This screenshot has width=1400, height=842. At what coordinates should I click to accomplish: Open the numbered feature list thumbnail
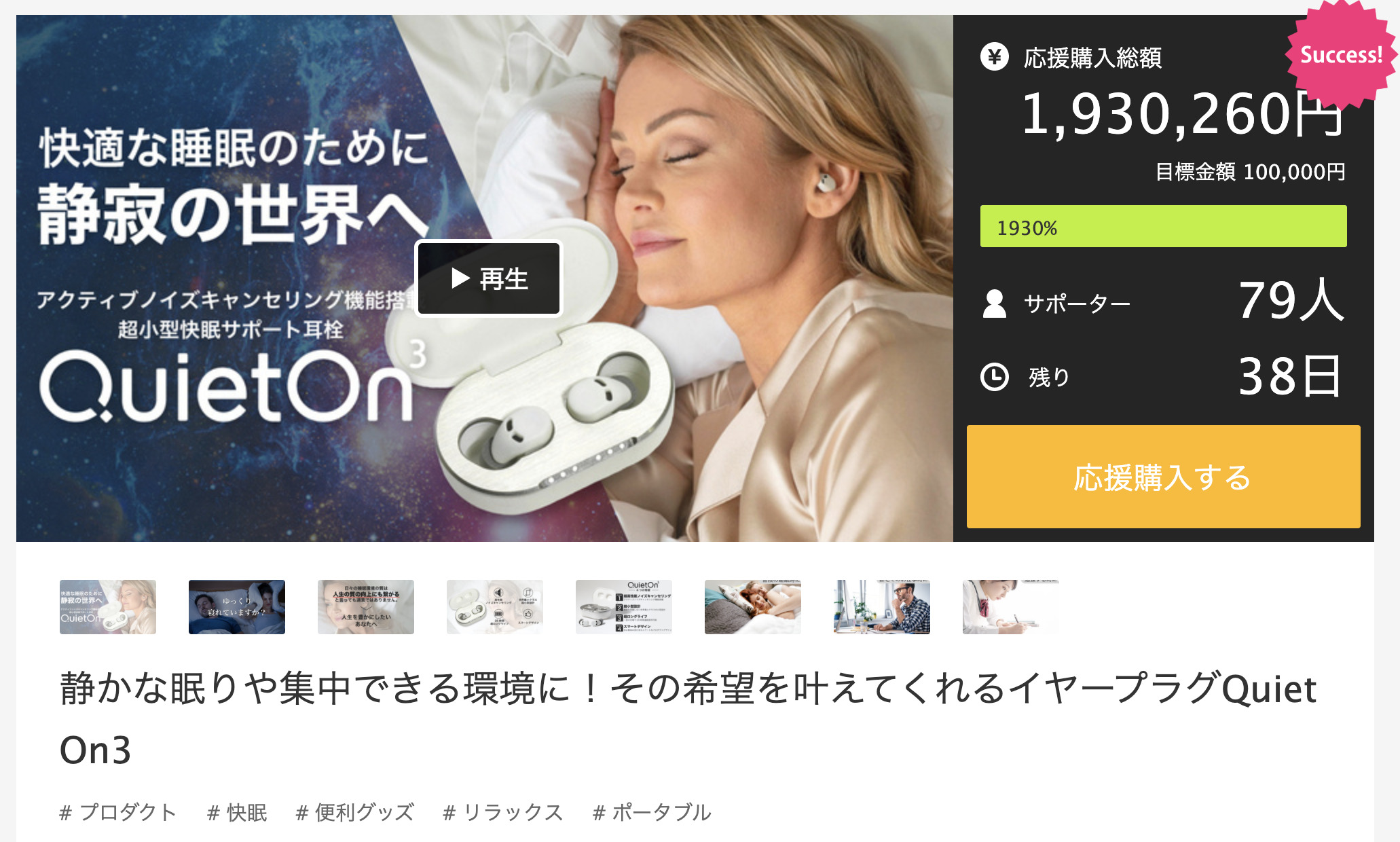click(624, 607)
